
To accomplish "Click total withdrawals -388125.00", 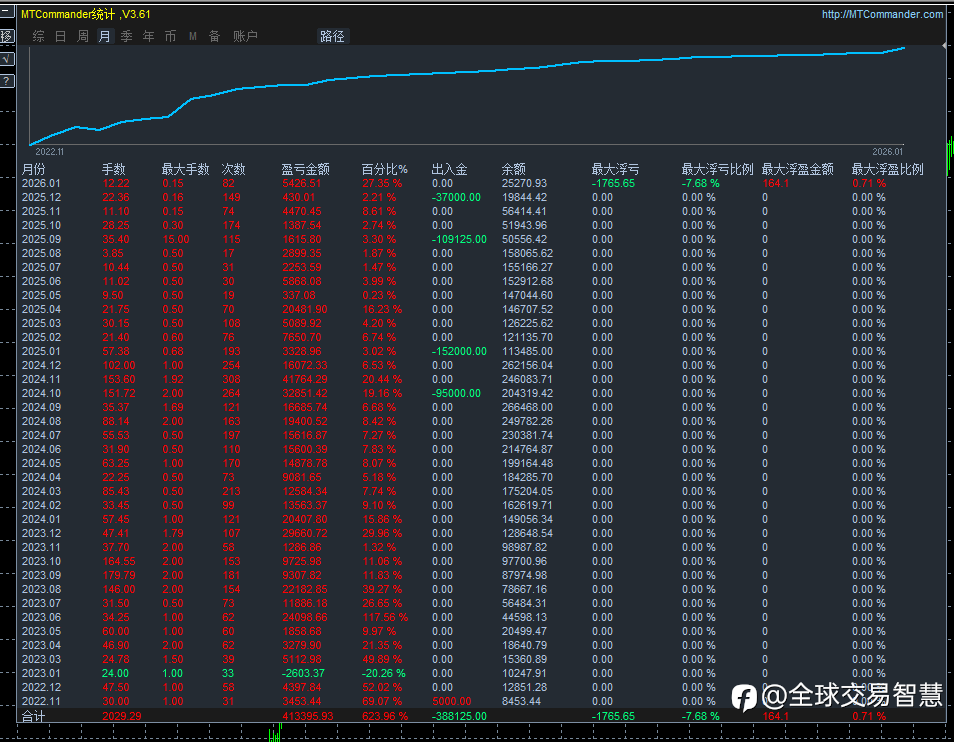I will click(459, 716).
